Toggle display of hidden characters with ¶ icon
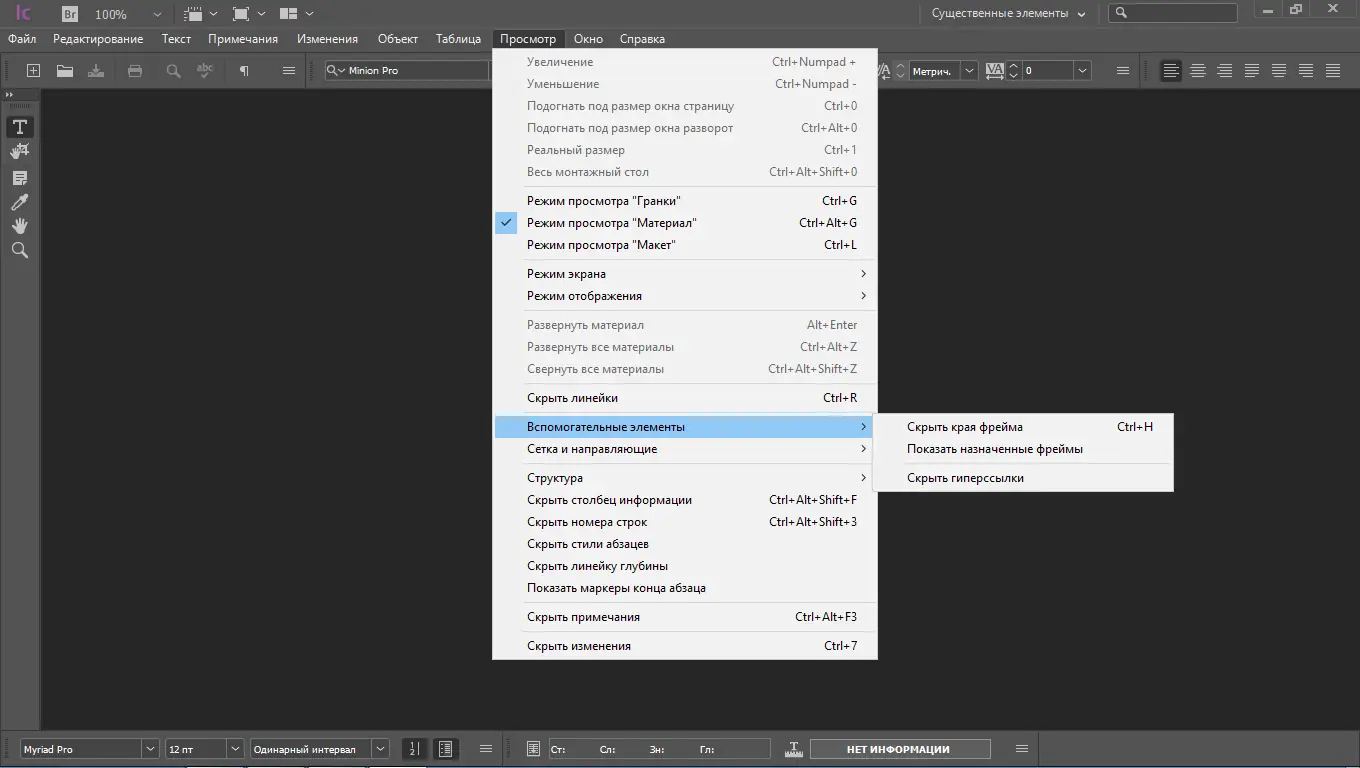1360x768 pixels. [245, 70]
